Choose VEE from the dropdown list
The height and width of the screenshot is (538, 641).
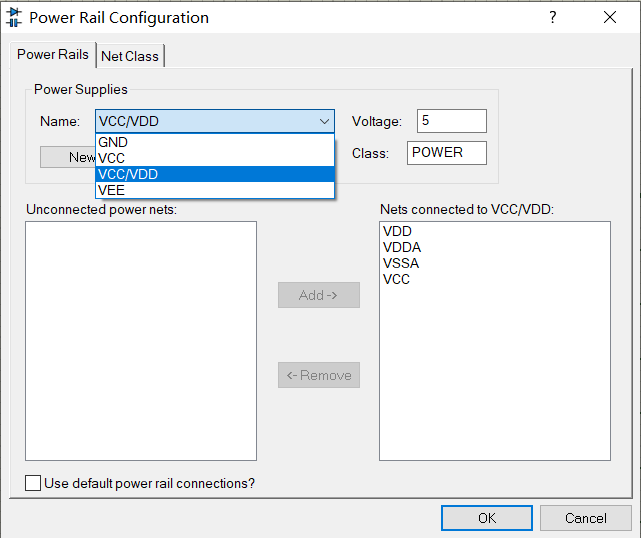coord(215,190)
